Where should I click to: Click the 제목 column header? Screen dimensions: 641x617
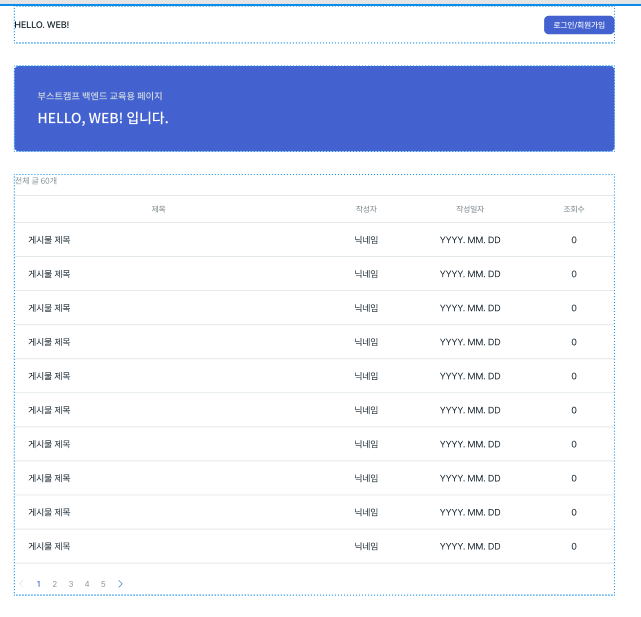pyautogui.click(x=158, y=209)
